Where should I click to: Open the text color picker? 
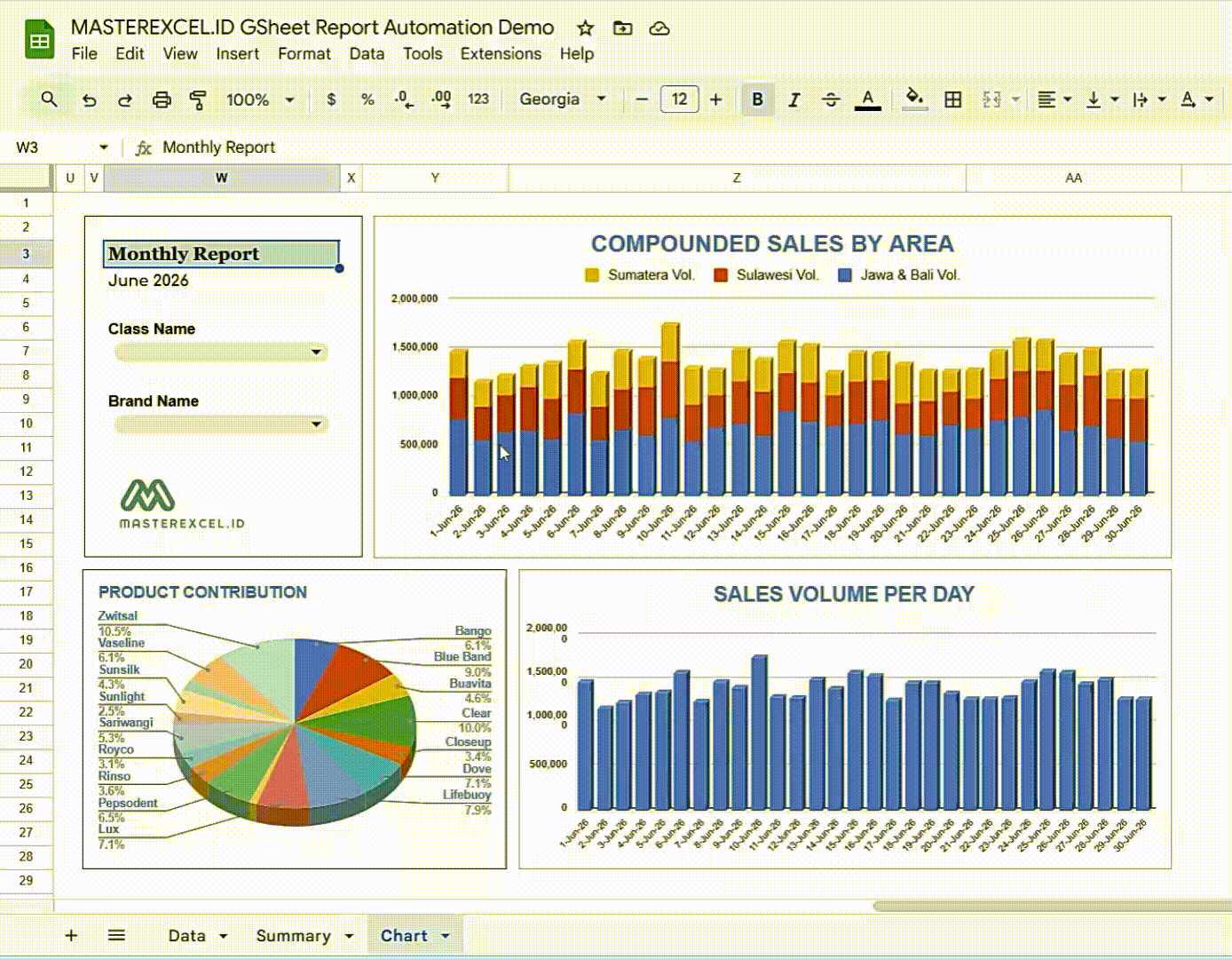[x=868, y=99]
